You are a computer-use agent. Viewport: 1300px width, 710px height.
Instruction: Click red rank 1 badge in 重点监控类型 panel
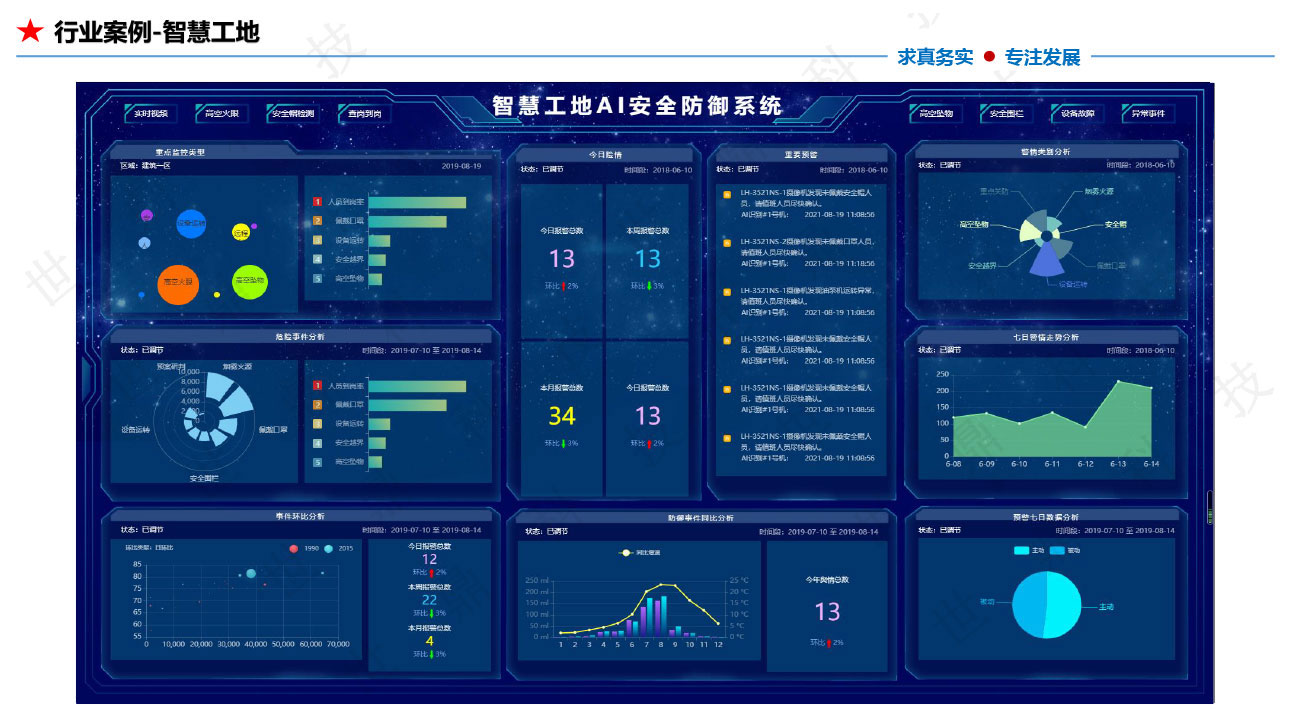pos(317,202)
